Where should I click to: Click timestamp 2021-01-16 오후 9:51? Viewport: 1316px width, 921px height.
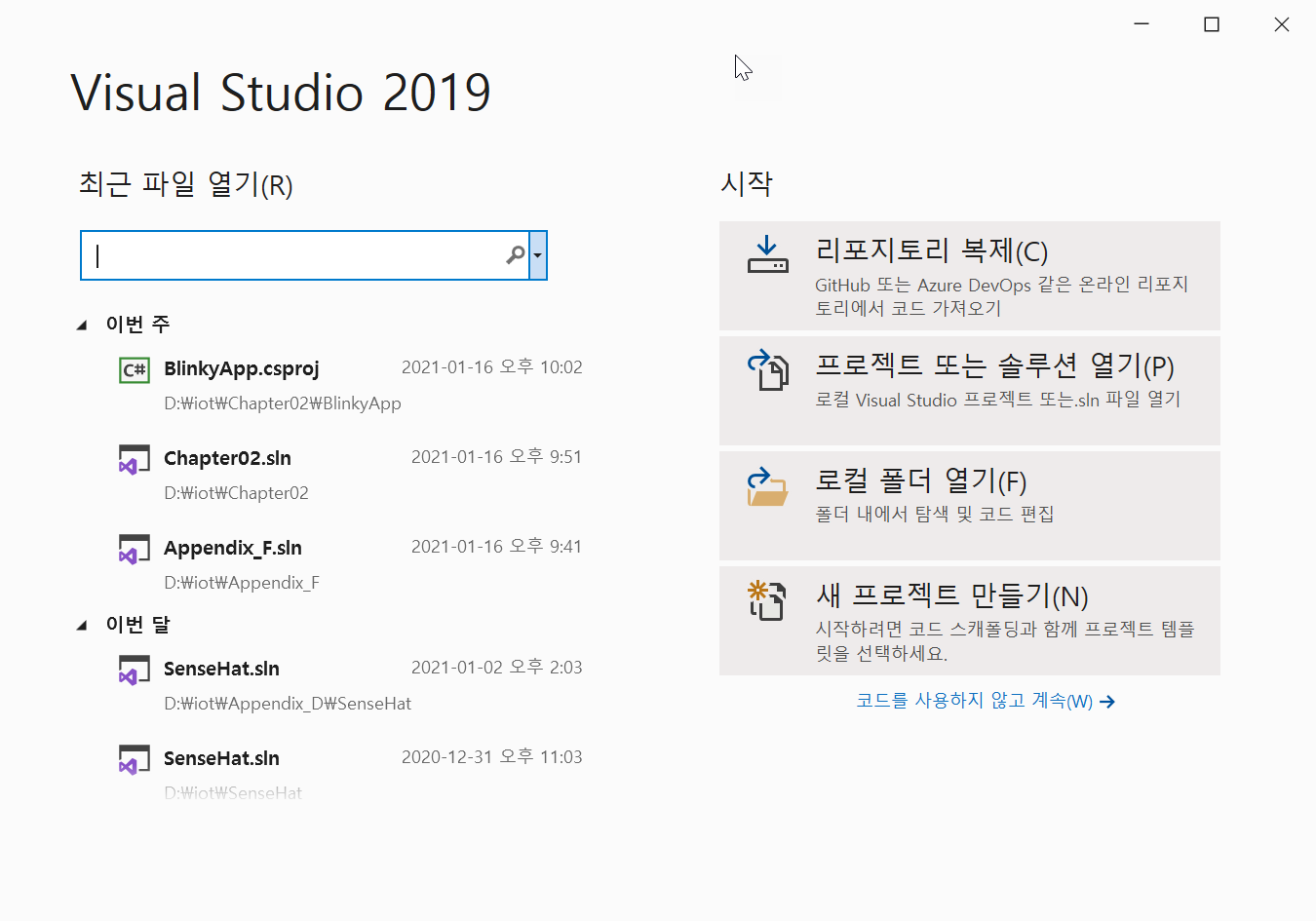pos(497,457)
